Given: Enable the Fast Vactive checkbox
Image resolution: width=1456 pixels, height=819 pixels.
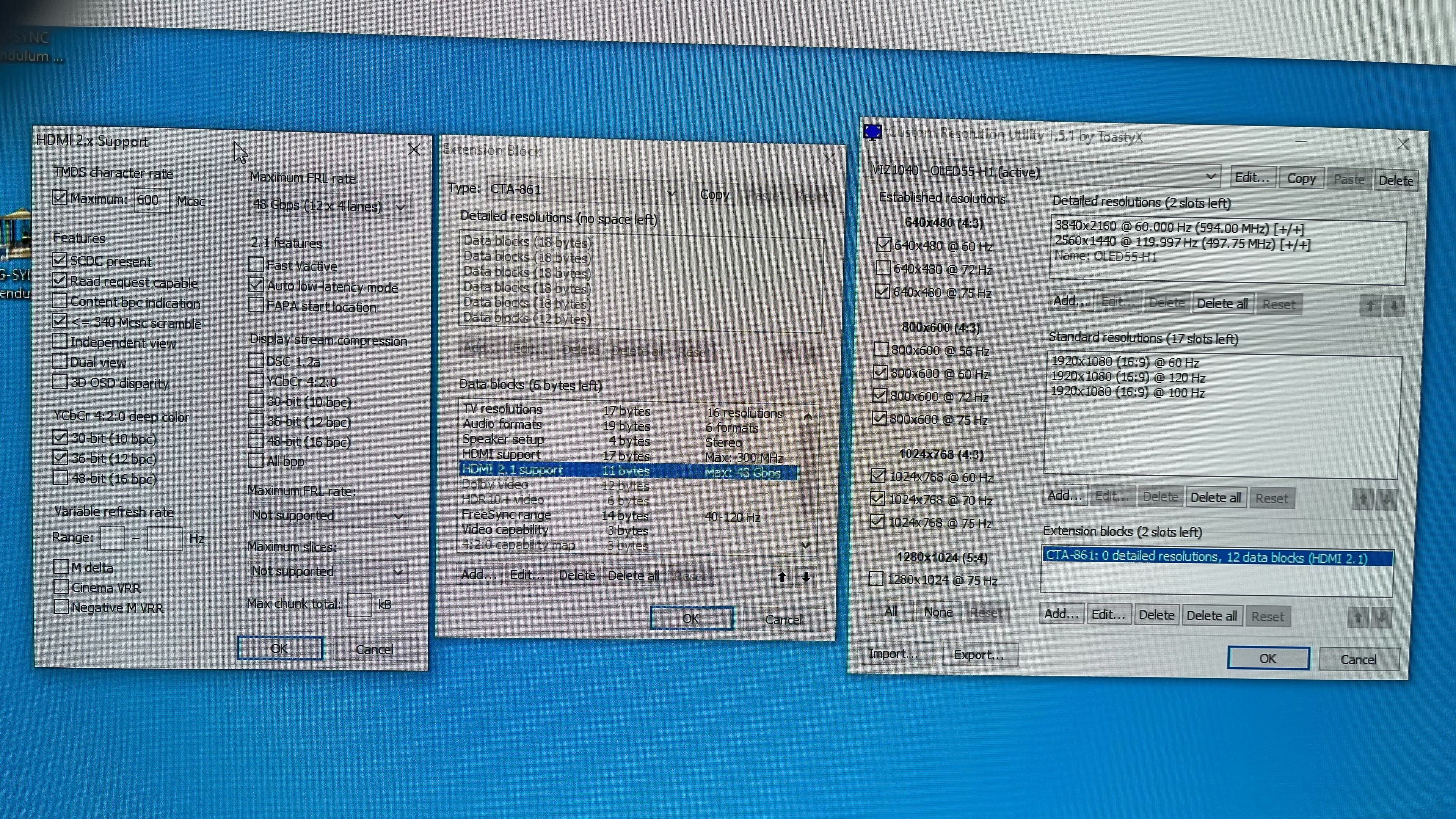Looking at the screenshot, I should [256, 265].
